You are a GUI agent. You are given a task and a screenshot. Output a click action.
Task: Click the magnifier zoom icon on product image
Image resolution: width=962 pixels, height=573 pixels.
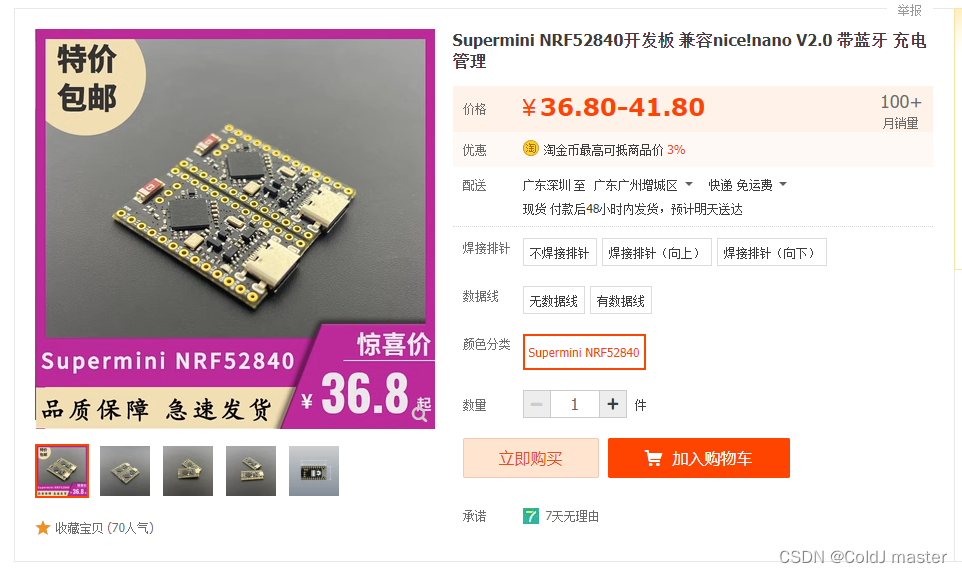click(x=420, y=415)
